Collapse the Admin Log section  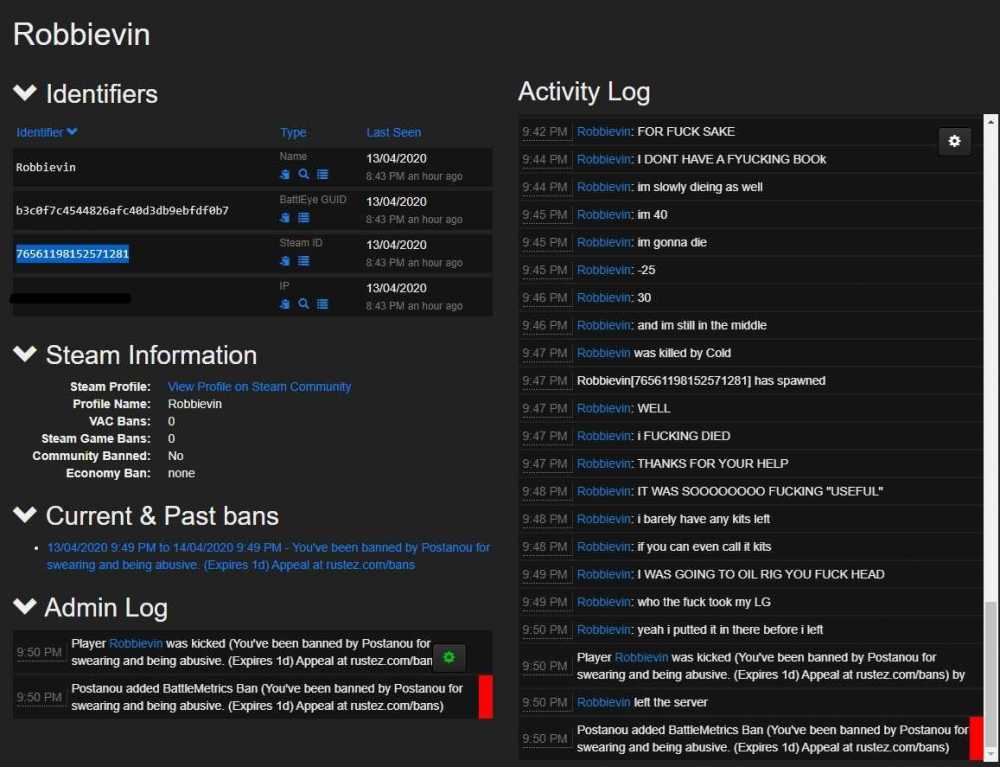(25, 607)
